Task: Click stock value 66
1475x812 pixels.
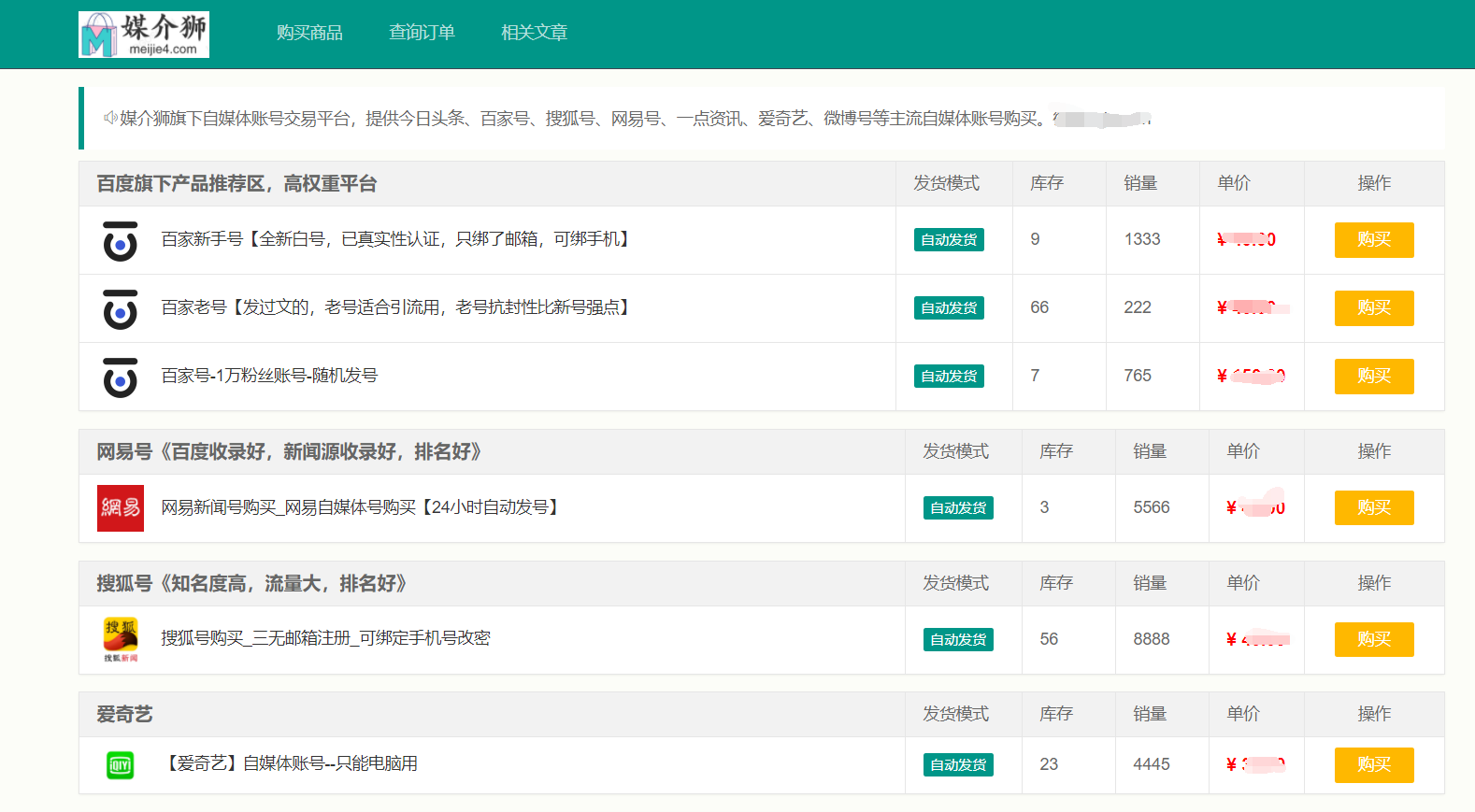Action: 1039,307
